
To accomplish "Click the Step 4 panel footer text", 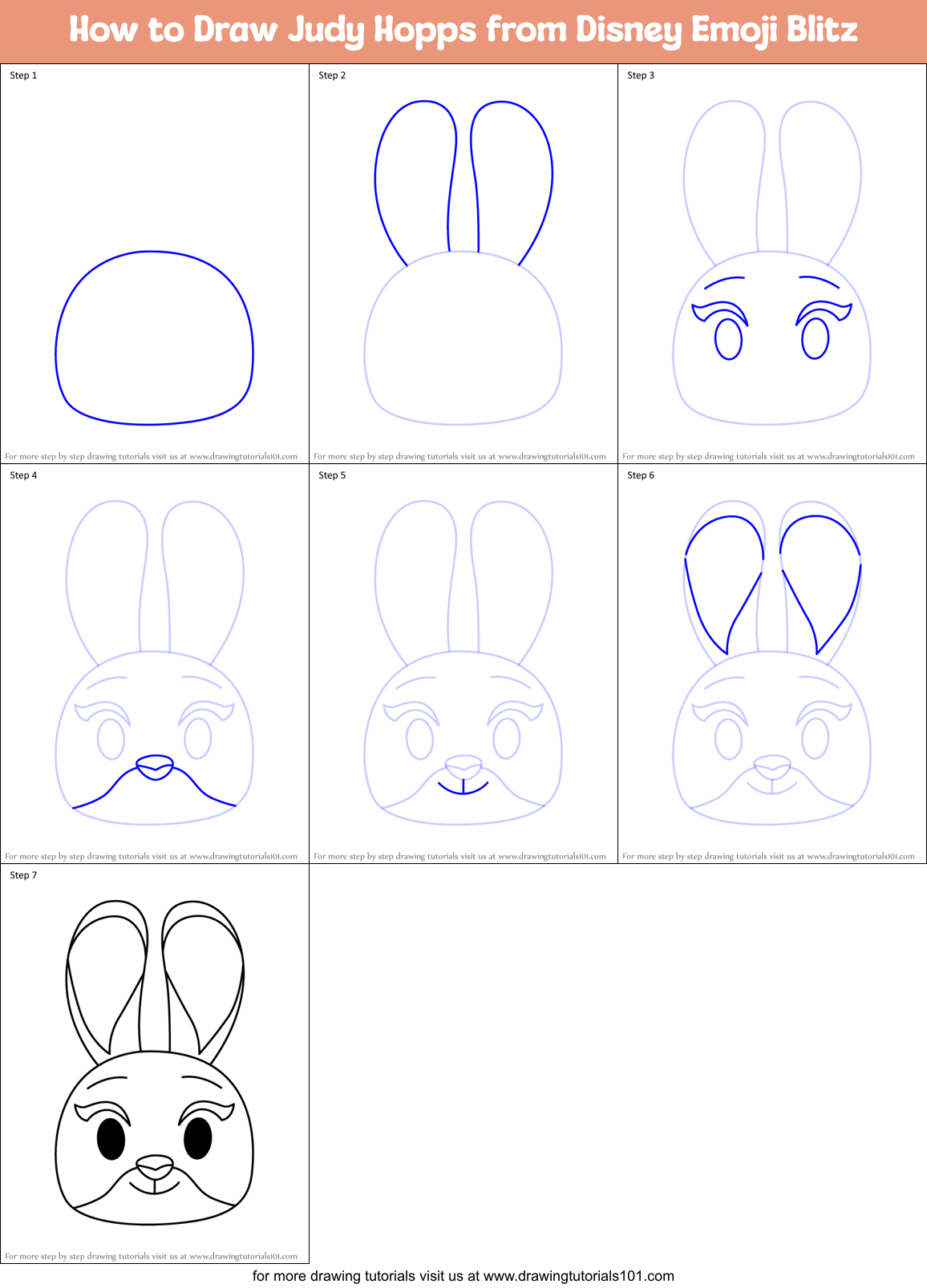I will (x=151, y=856).
